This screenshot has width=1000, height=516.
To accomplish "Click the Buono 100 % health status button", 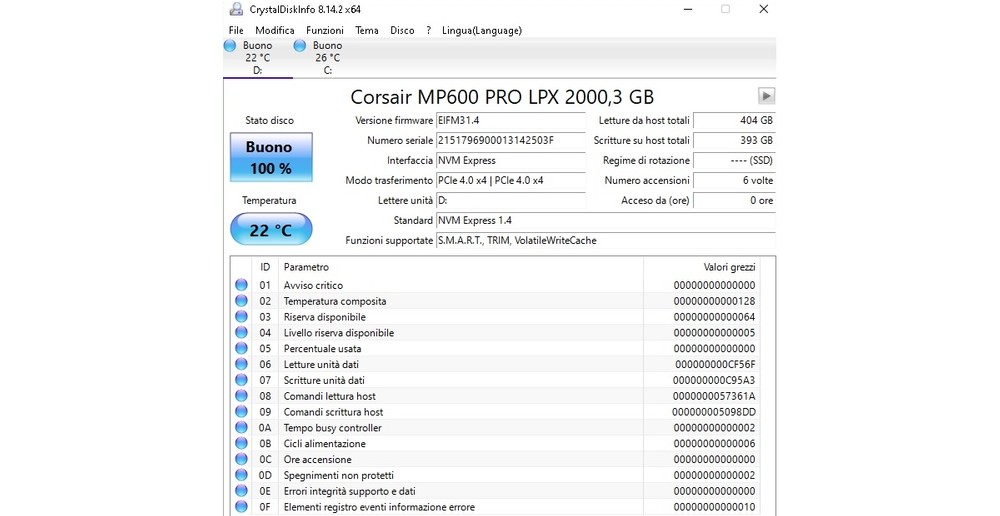I will pos(271,157).
